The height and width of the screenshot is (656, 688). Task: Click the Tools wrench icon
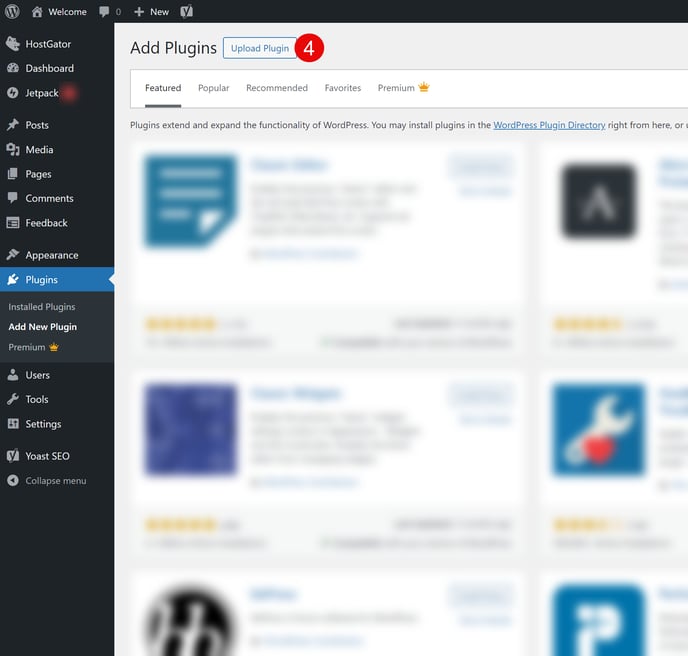tap(13, 399)
